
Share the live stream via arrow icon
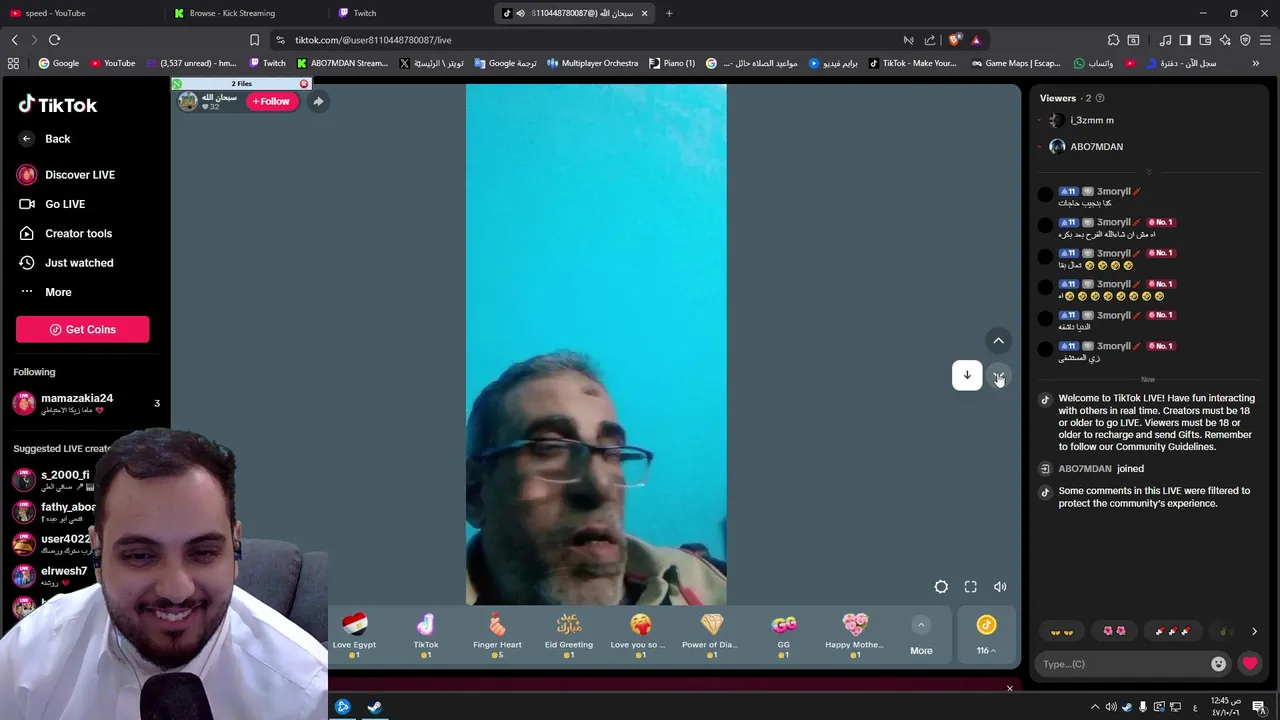tap(318, 101)
